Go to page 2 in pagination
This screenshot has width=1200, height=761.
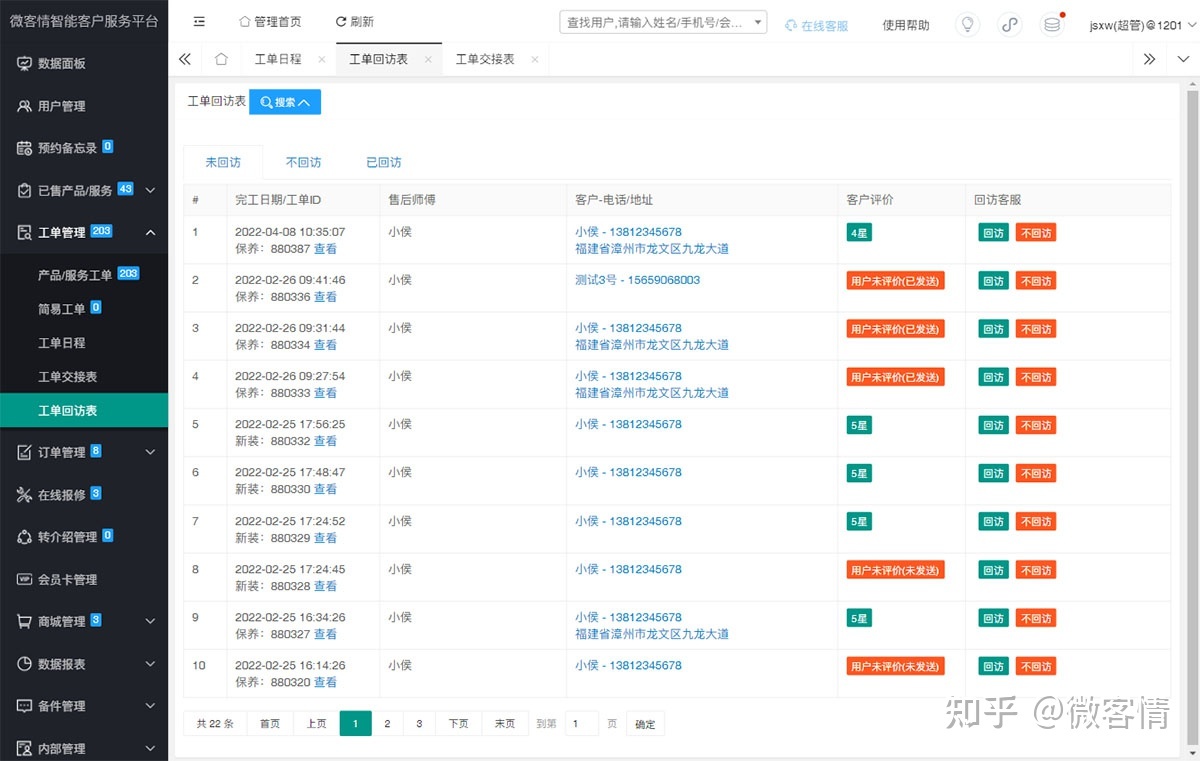pos(387,724)
